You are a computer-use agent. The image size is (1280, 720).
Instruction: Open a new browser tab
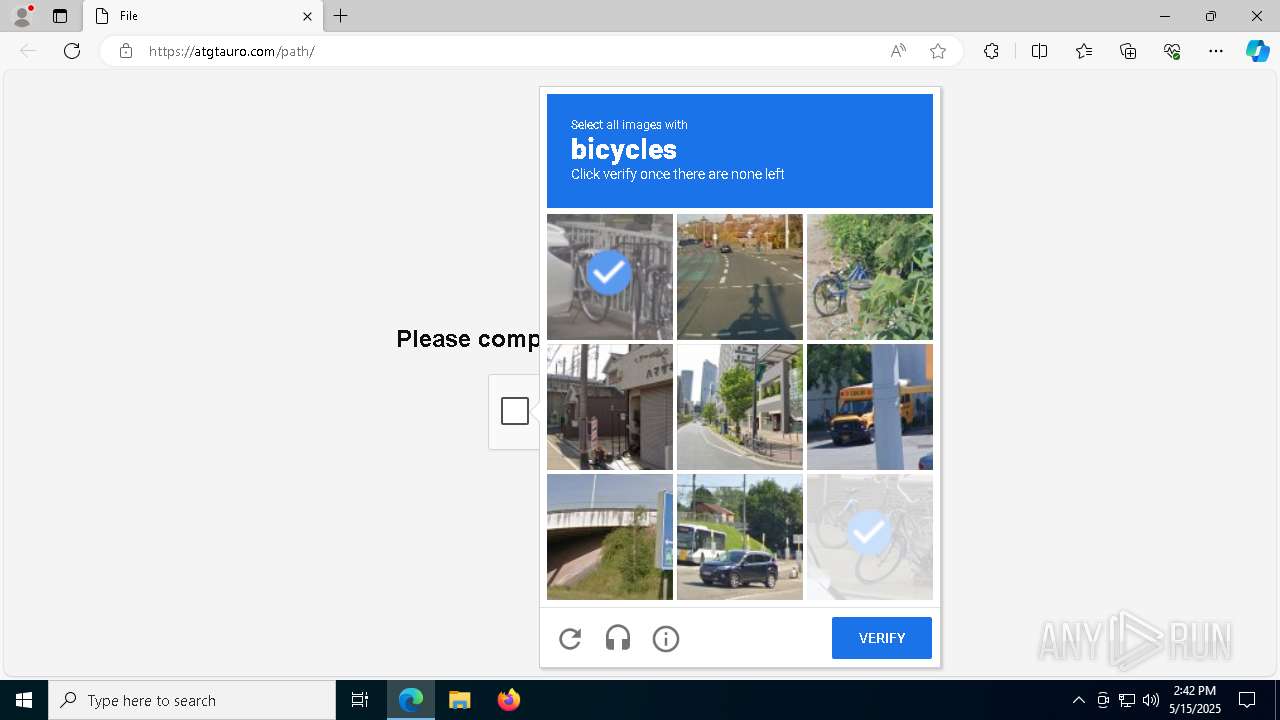[341, 16]
